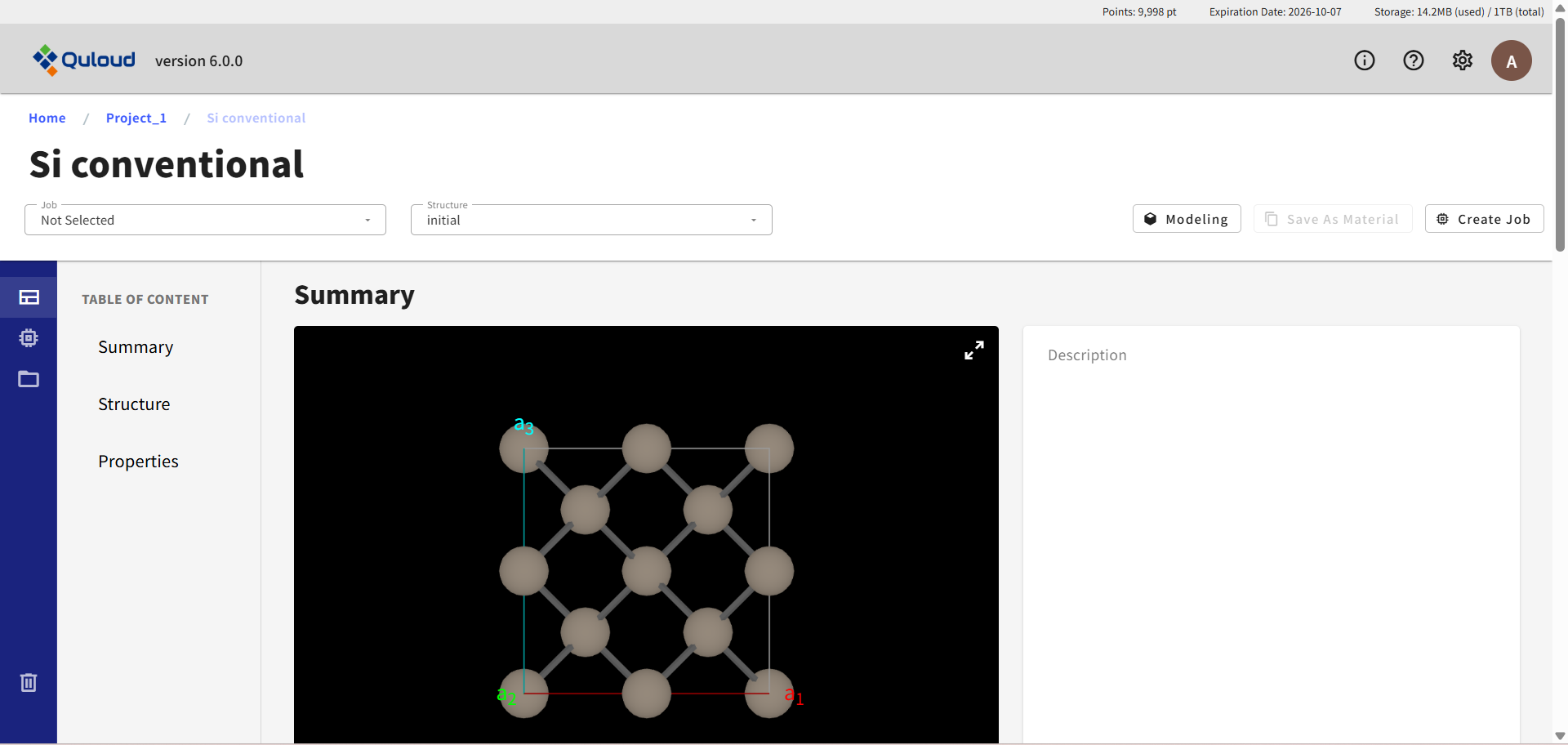Open the Structure dropdown
Screen dimensions: 1568x745
pos(591,220)
